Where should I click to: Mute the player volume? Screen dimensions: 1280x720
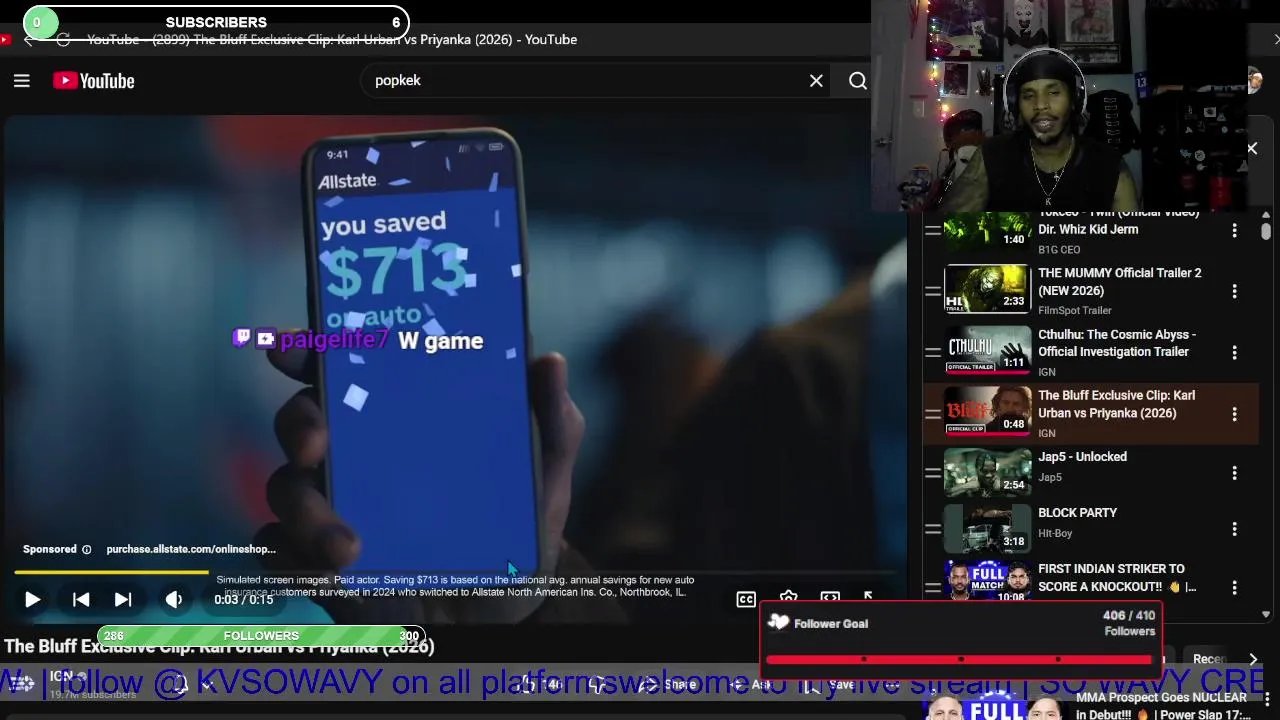174,599
